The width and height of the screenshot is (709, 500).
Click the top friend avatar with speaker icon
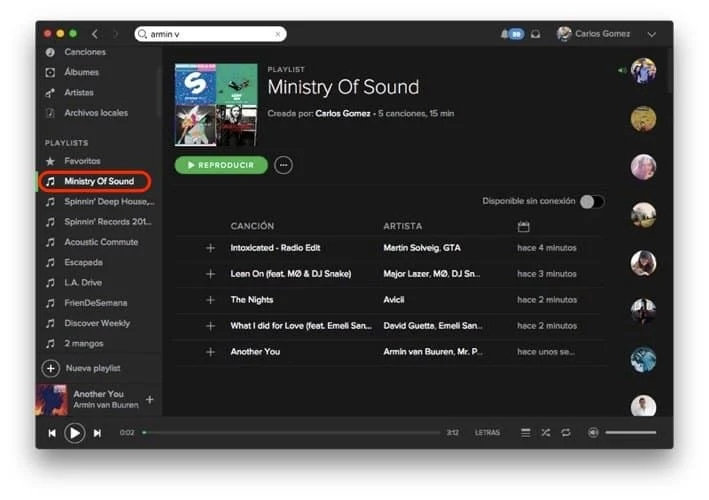click(x=643, y=71)
